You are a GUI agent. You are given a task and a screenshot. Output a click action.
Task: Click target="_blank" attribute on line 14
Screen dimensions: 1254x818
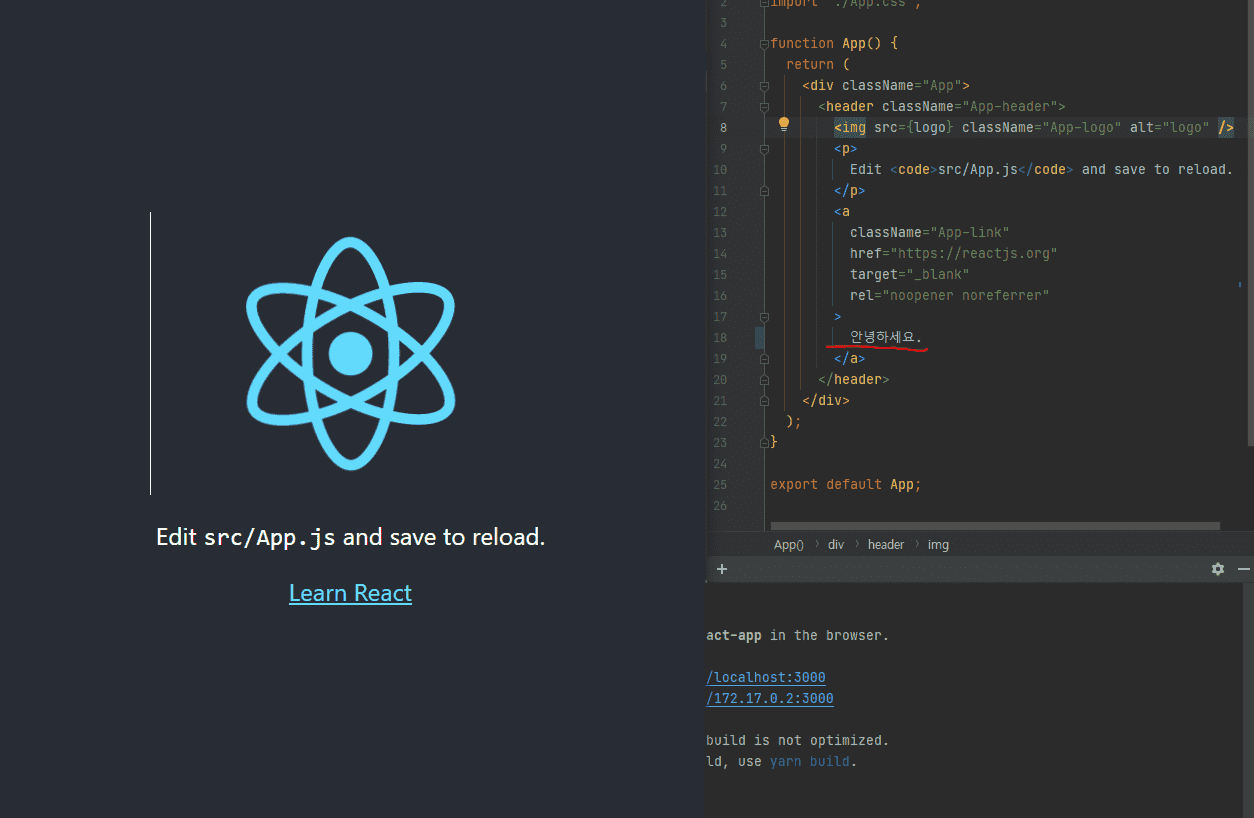(909, 274)
